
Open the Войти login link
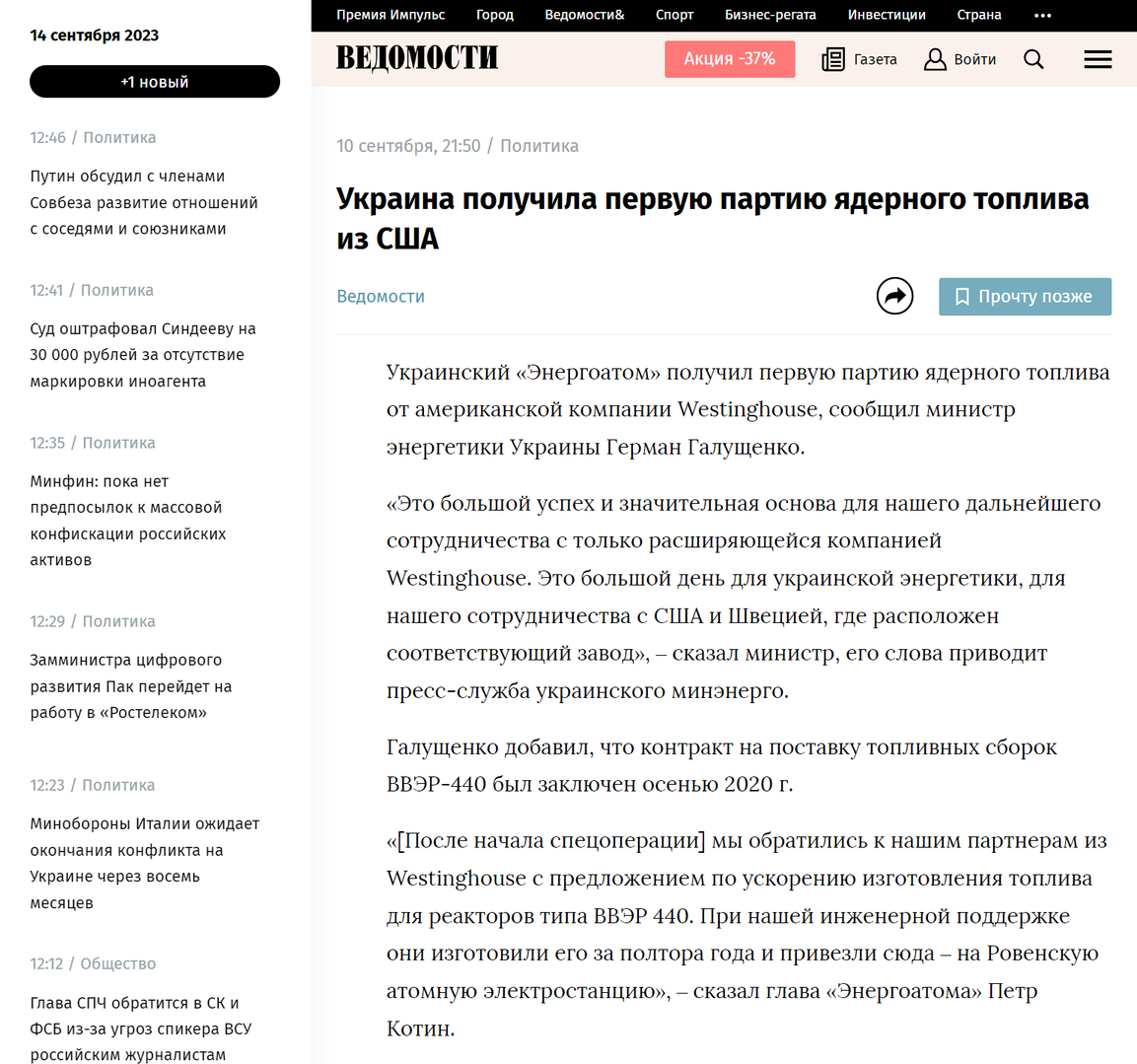coord(974,59)
